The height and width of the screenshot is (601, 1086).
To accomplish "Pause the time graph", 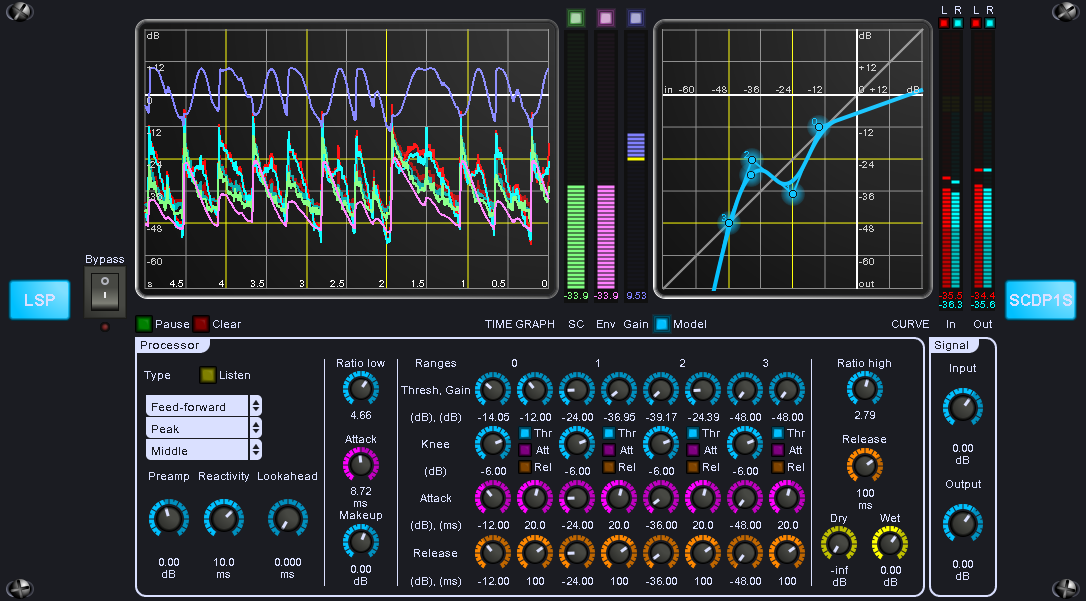I will point(144,324).
